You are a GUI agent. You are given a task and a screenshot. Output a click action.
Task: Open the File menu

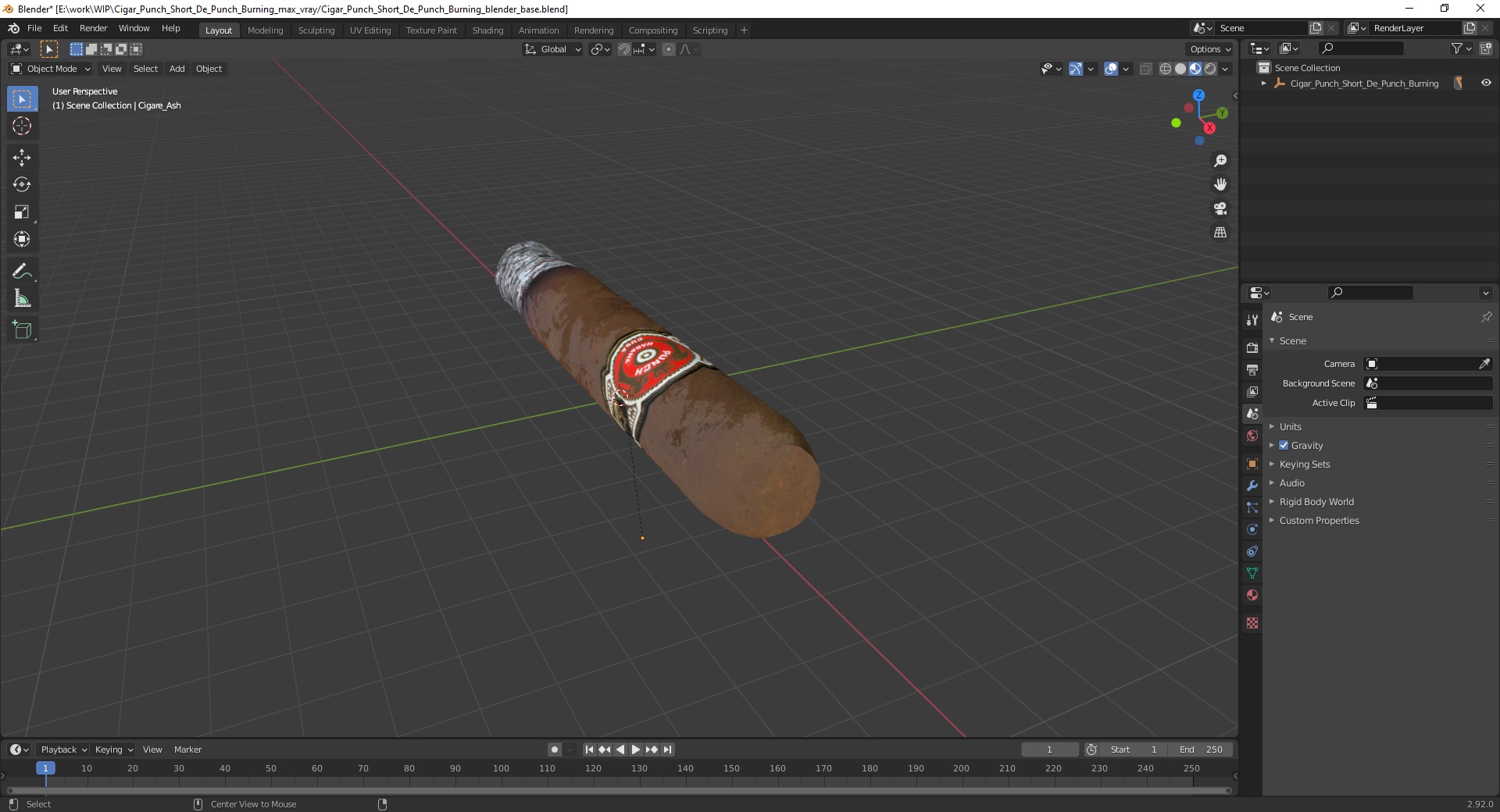34,28
